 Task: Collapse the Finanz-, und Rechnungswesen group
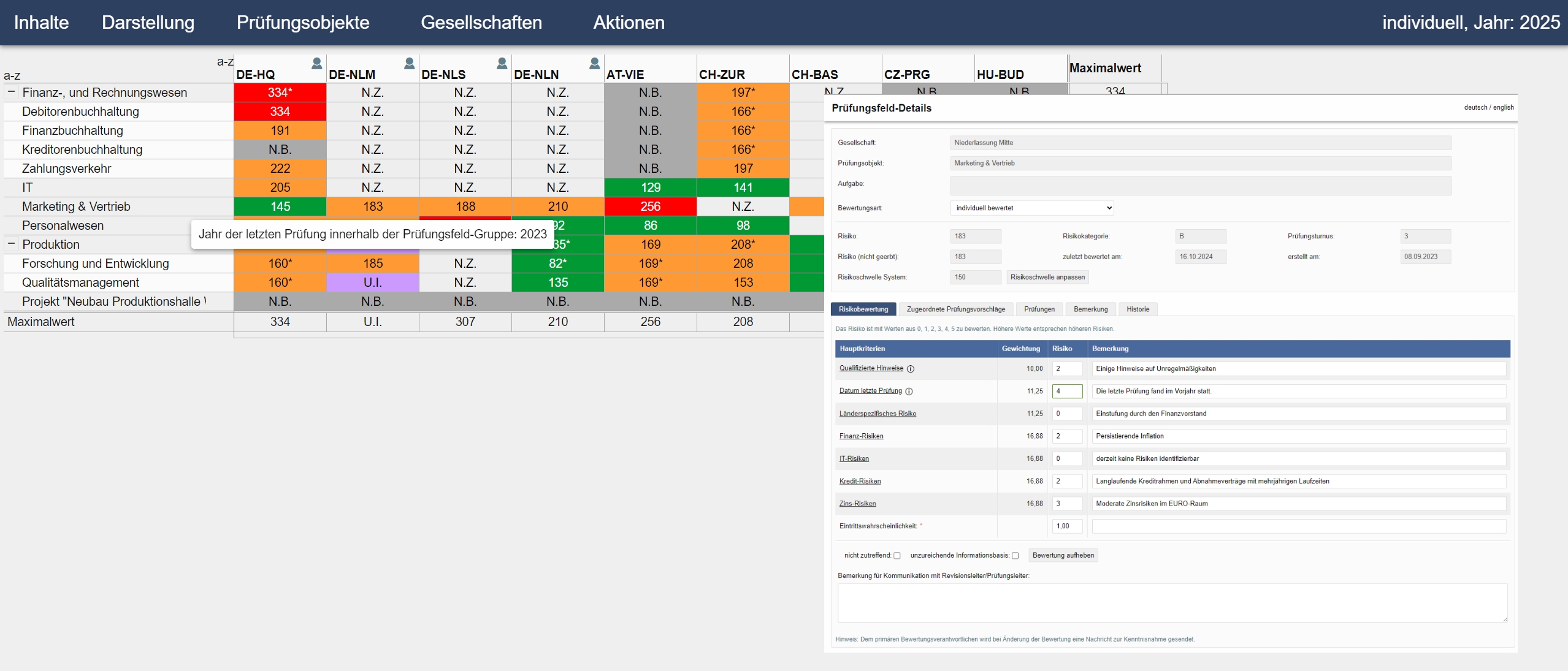(x=11, y=92)
